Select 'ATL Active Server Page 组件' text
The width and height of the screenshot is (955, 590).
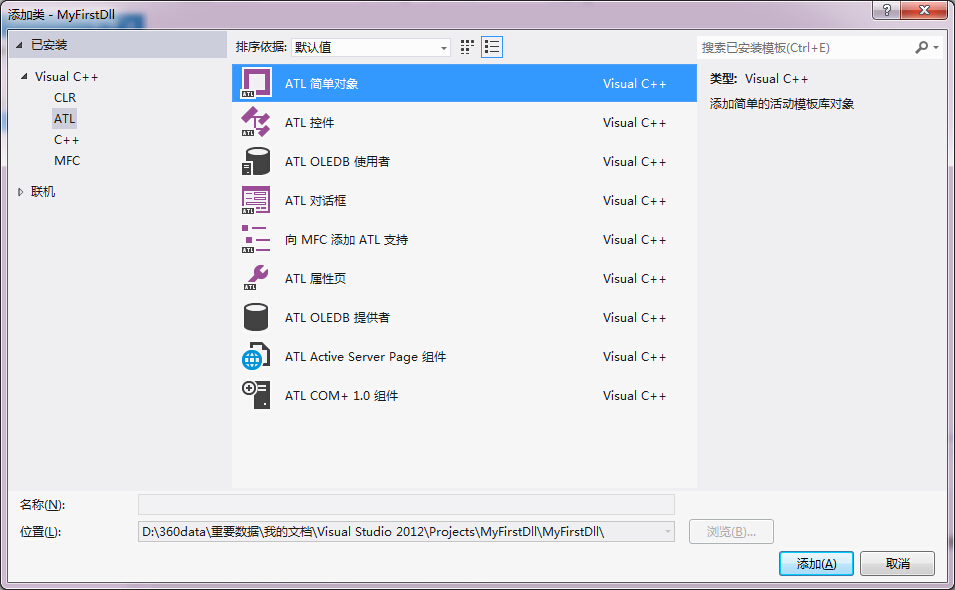(365, 356)
